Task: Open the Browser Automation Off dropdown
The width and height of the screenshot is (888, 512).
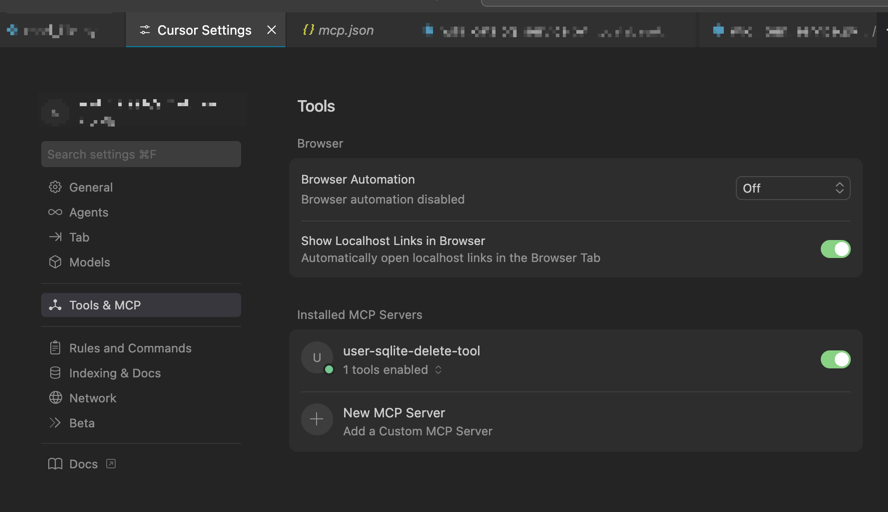Action: [793, 188]
